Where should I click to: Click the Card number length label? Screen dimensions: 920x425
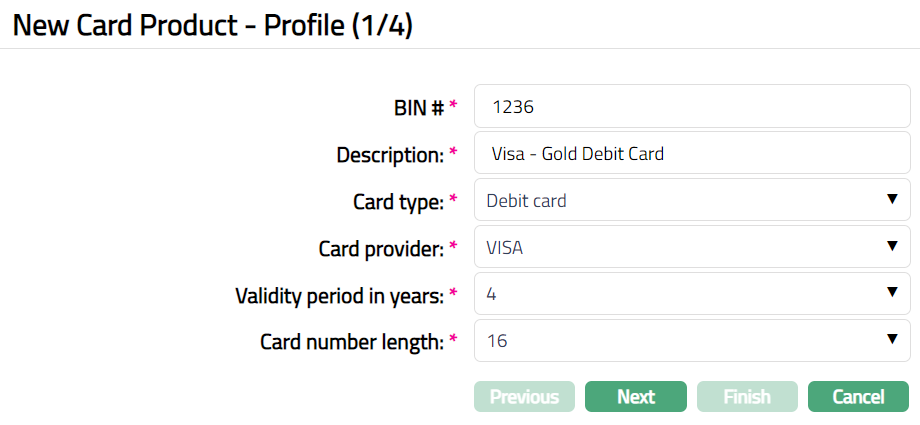(x=352, y=342)
